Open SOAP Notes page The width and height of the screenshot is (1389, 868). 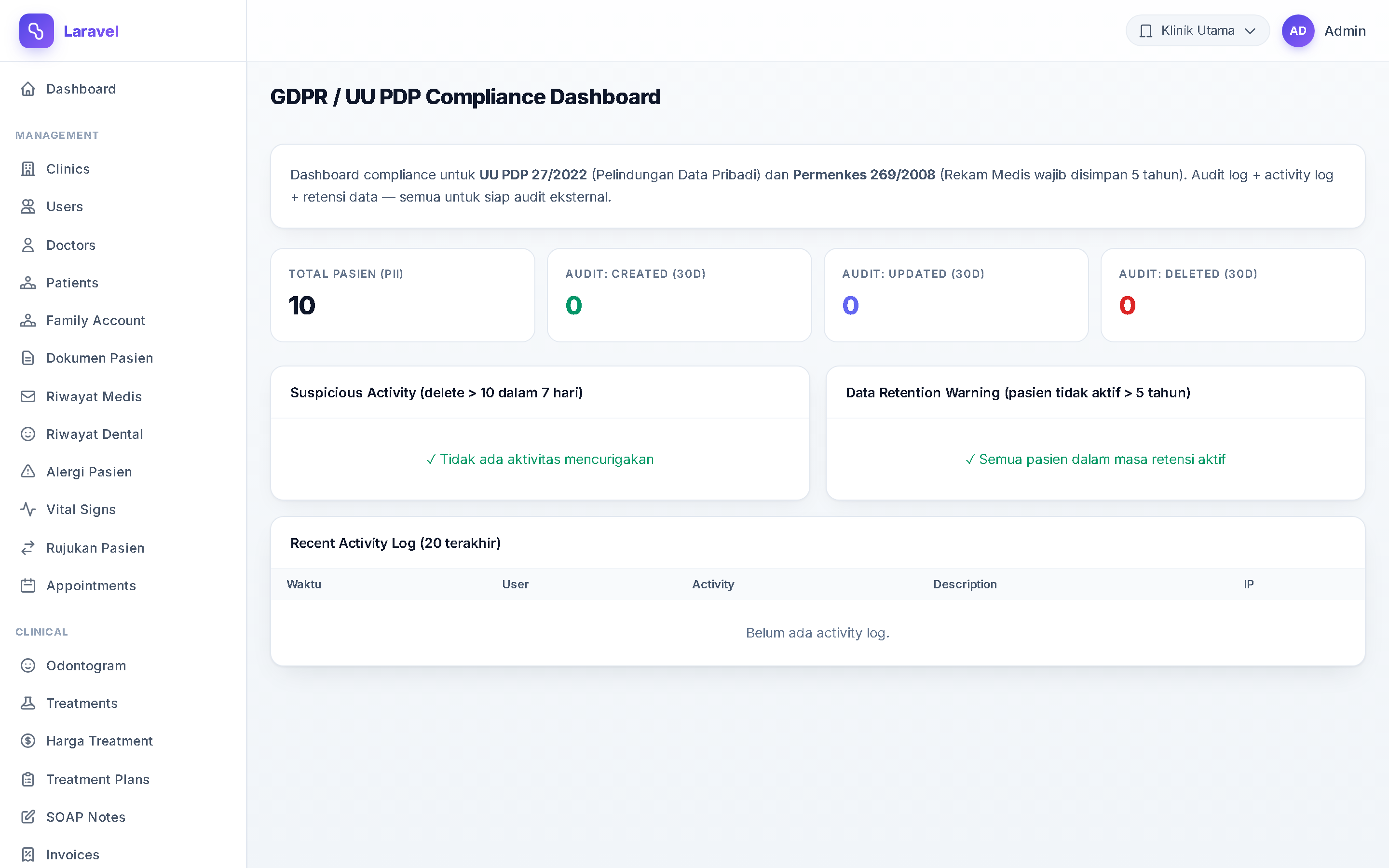(x=123, y=817)
